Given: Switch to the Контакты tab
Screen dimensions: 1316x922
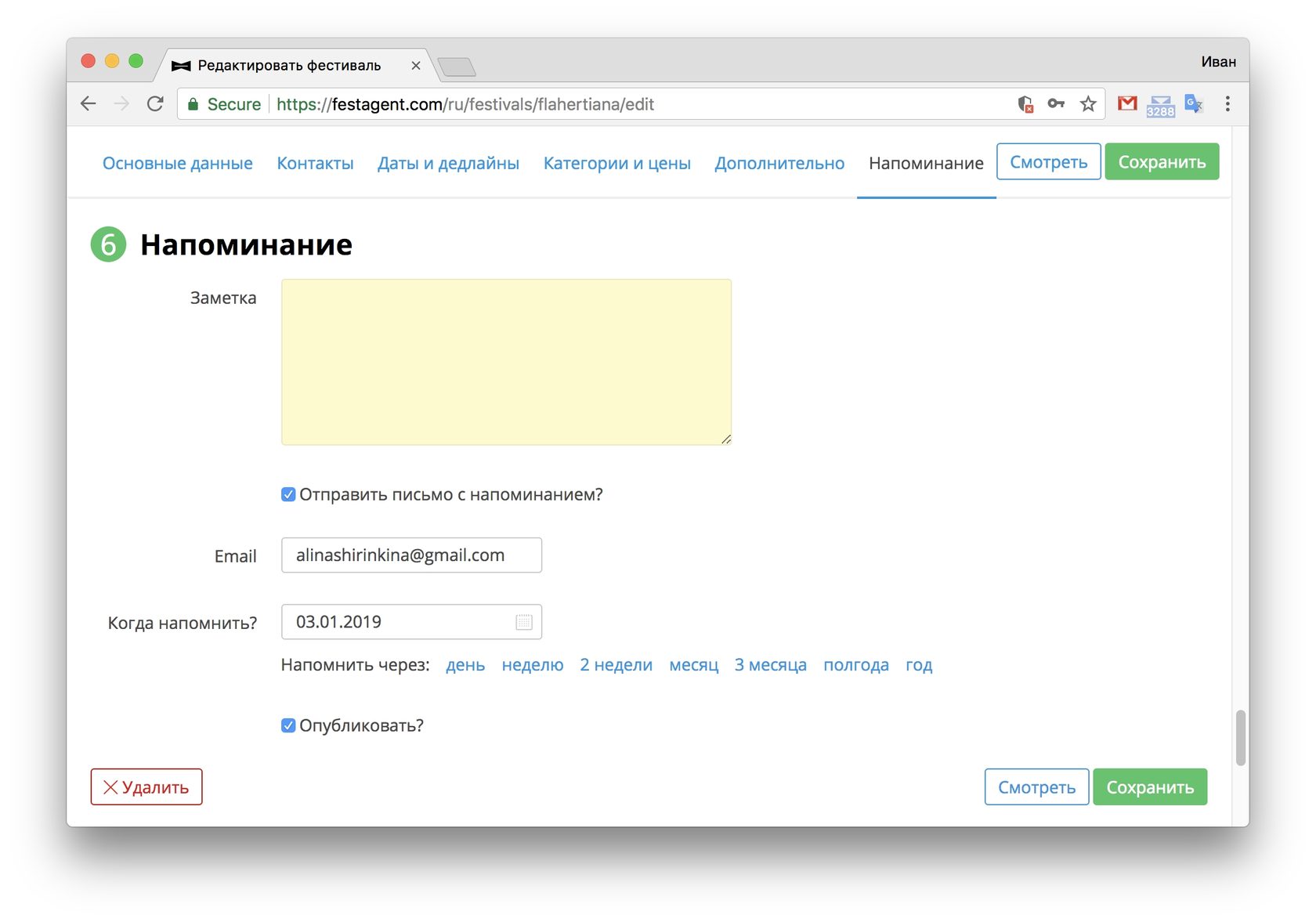Looking at the screenshot, I should [315, 163].
